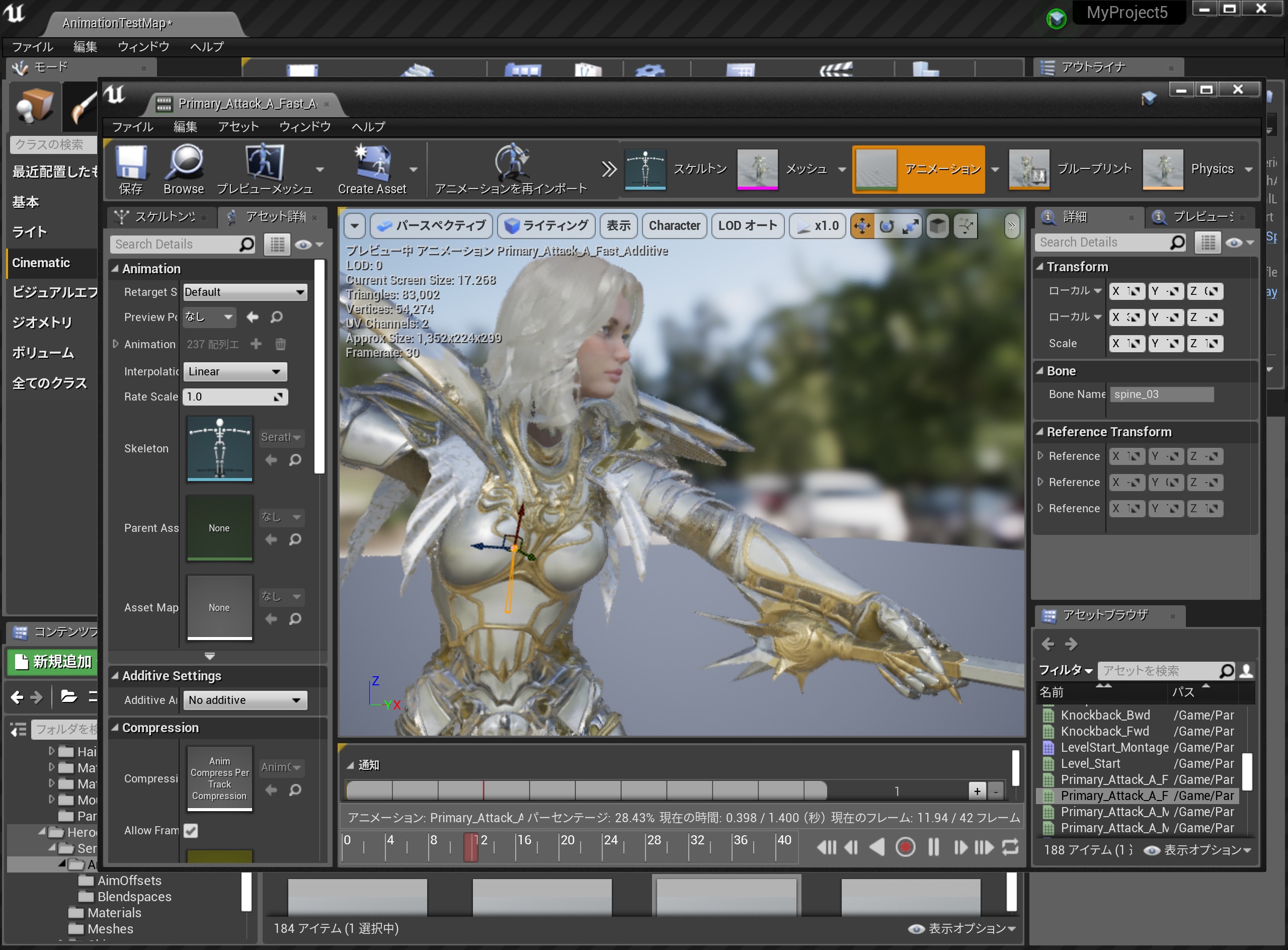This screenshot has height=950, width=1288.
Task: Click the Browse magnifier toolbar icon
Action: point(184,163)
